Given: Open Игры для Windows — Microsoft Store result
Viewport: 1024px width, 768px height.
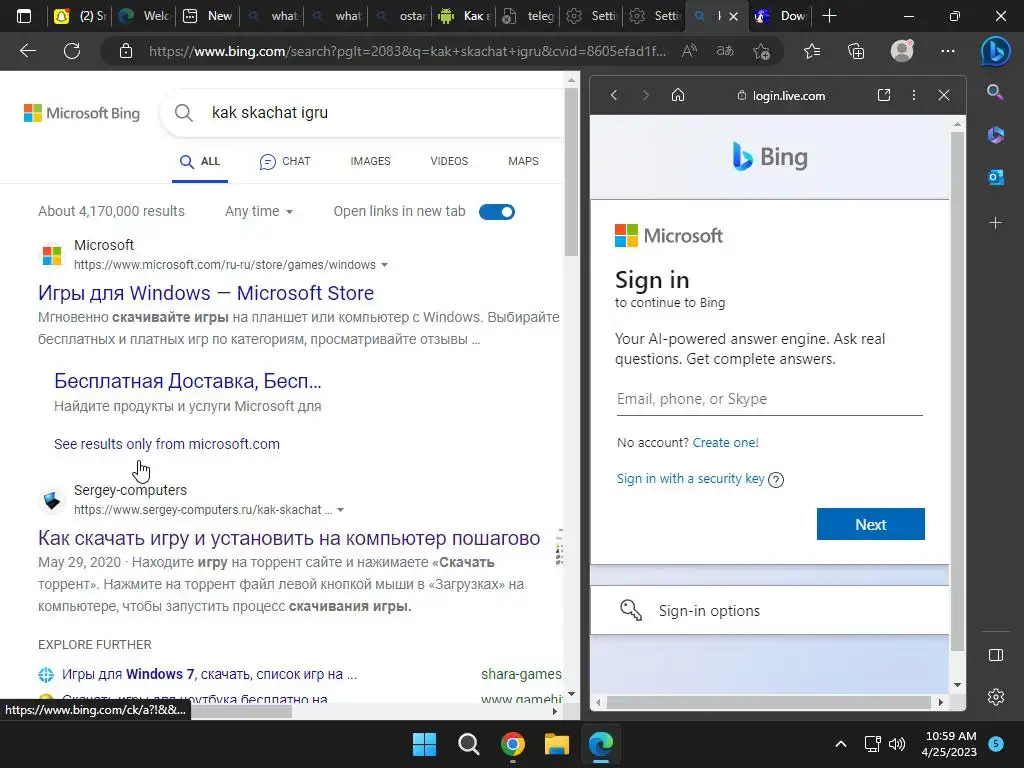Looking at the screenshot, I should click(206, 293).
